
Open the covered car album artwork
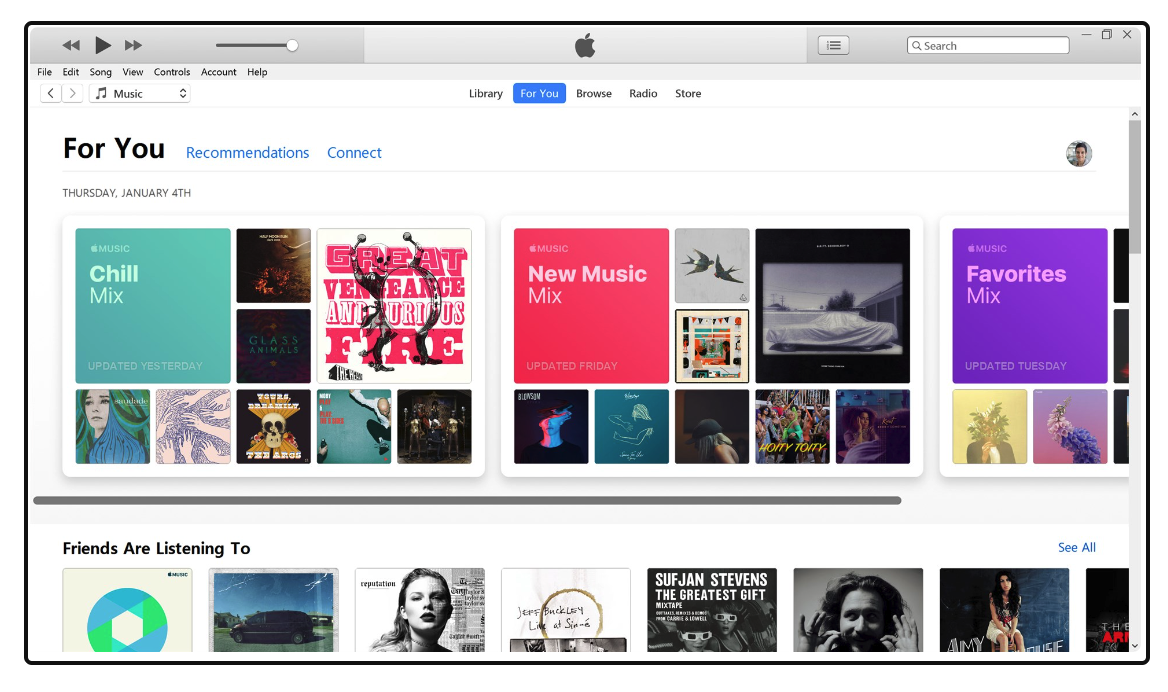833,306
